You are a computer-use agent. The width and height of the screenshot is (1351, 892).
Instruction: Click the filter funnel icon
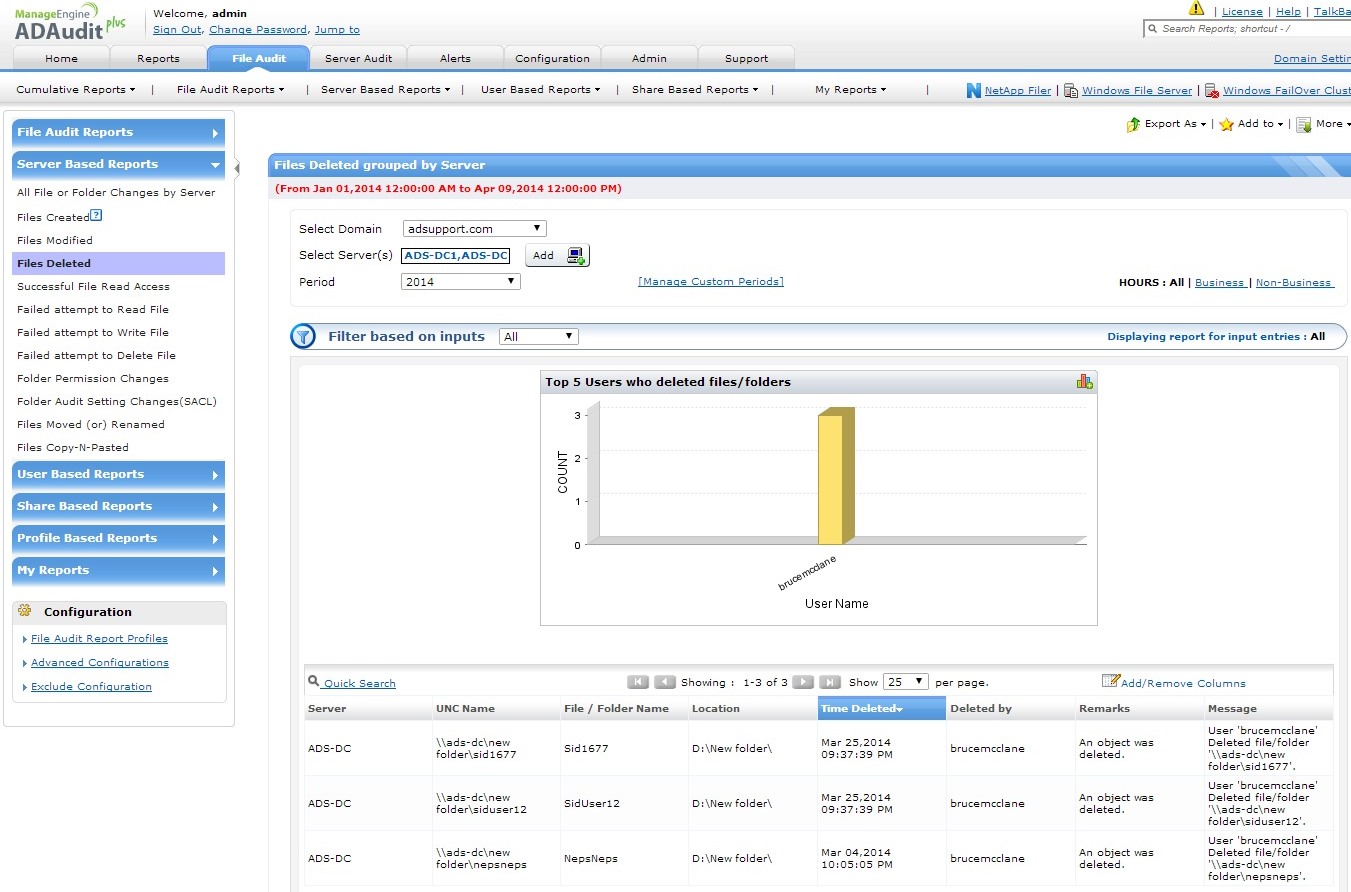pyautogui.click(x=303, y=337)
